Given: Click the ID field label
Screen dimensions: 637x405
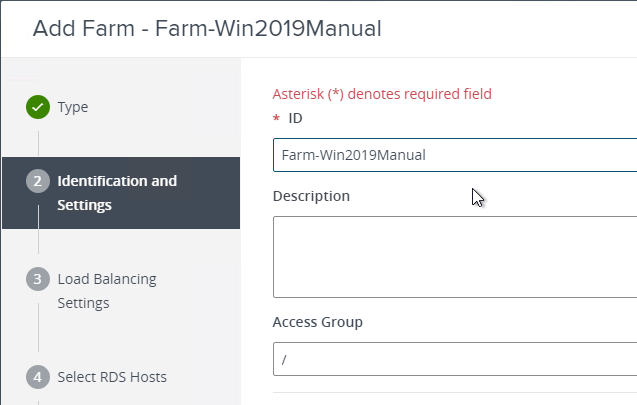Looking at the screenshot, I should click(x=295, y=118).
